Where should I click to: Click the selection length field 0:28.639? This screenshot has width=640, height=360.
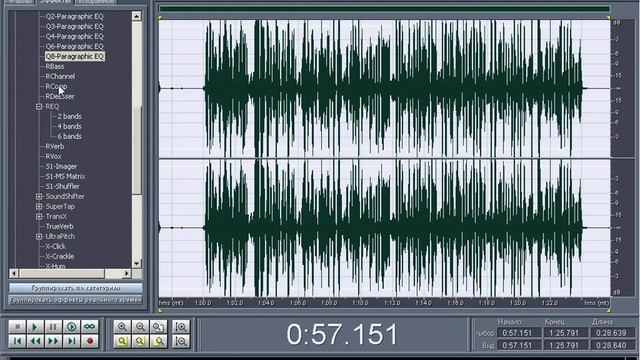click(x=611, y=333)
